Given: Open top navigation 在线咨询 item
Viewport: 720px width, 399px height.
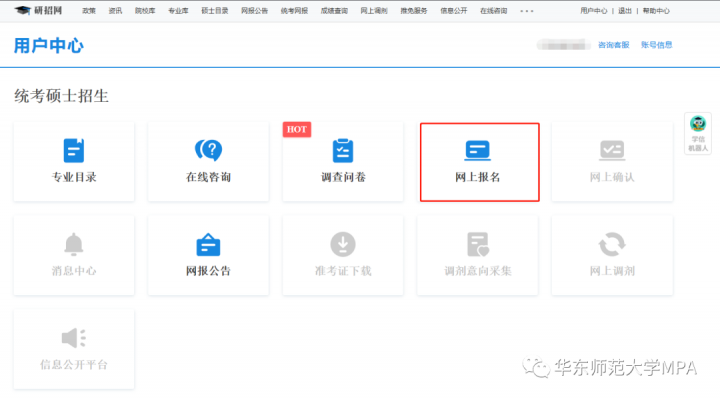Looking at the screenshot, I should point(494,11).
